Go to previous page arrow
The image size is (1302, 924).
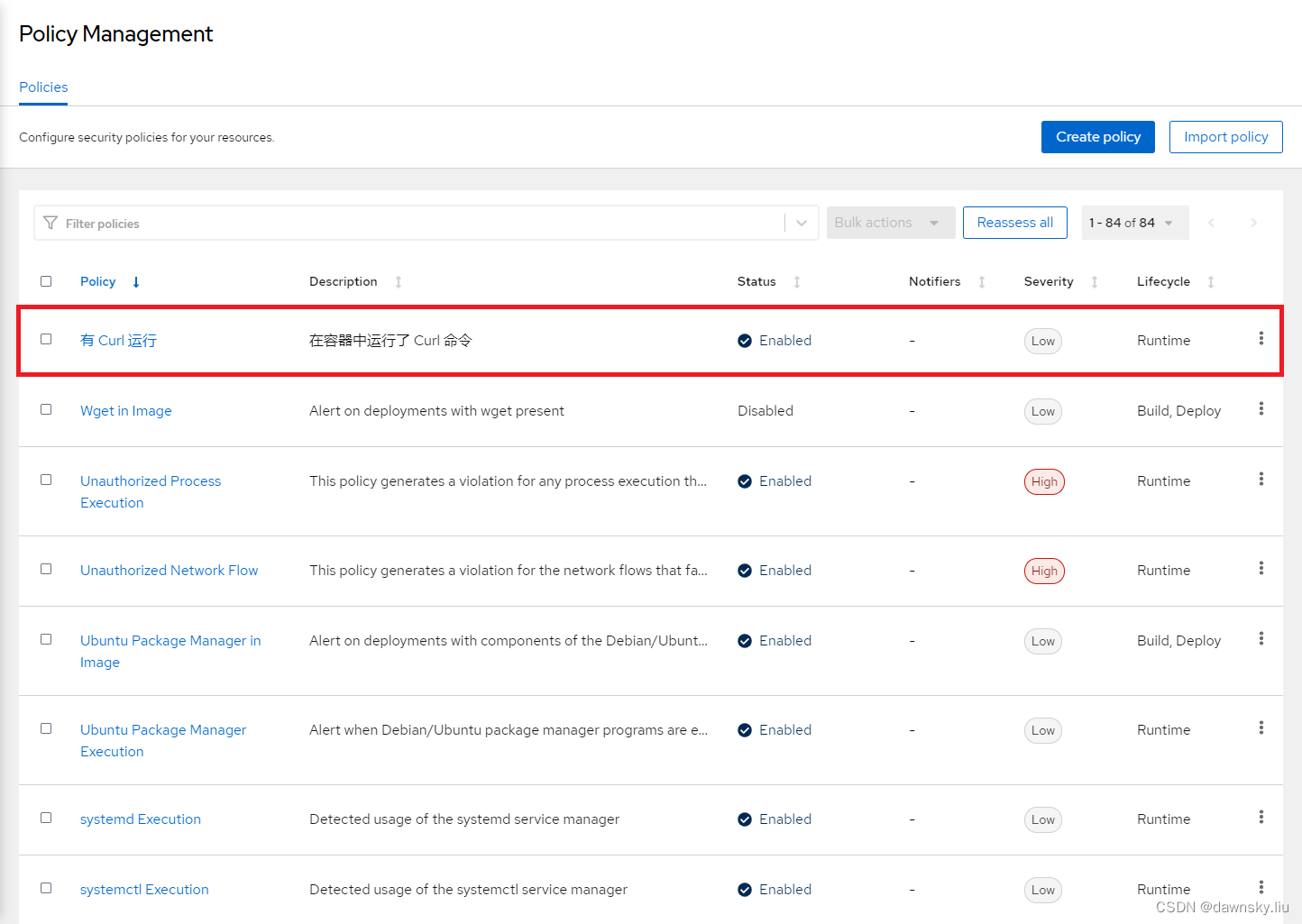click(x=1211, y=223)
